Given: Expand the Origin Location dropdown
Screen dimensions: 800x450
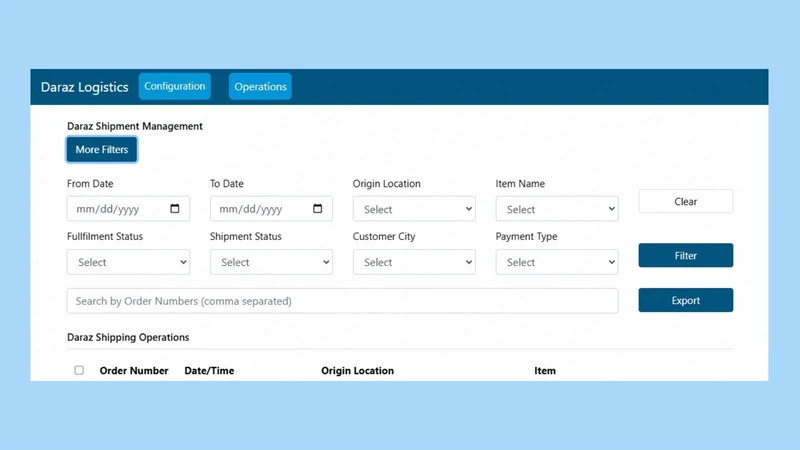Looking at the screenshot, I should coord(414,209).
